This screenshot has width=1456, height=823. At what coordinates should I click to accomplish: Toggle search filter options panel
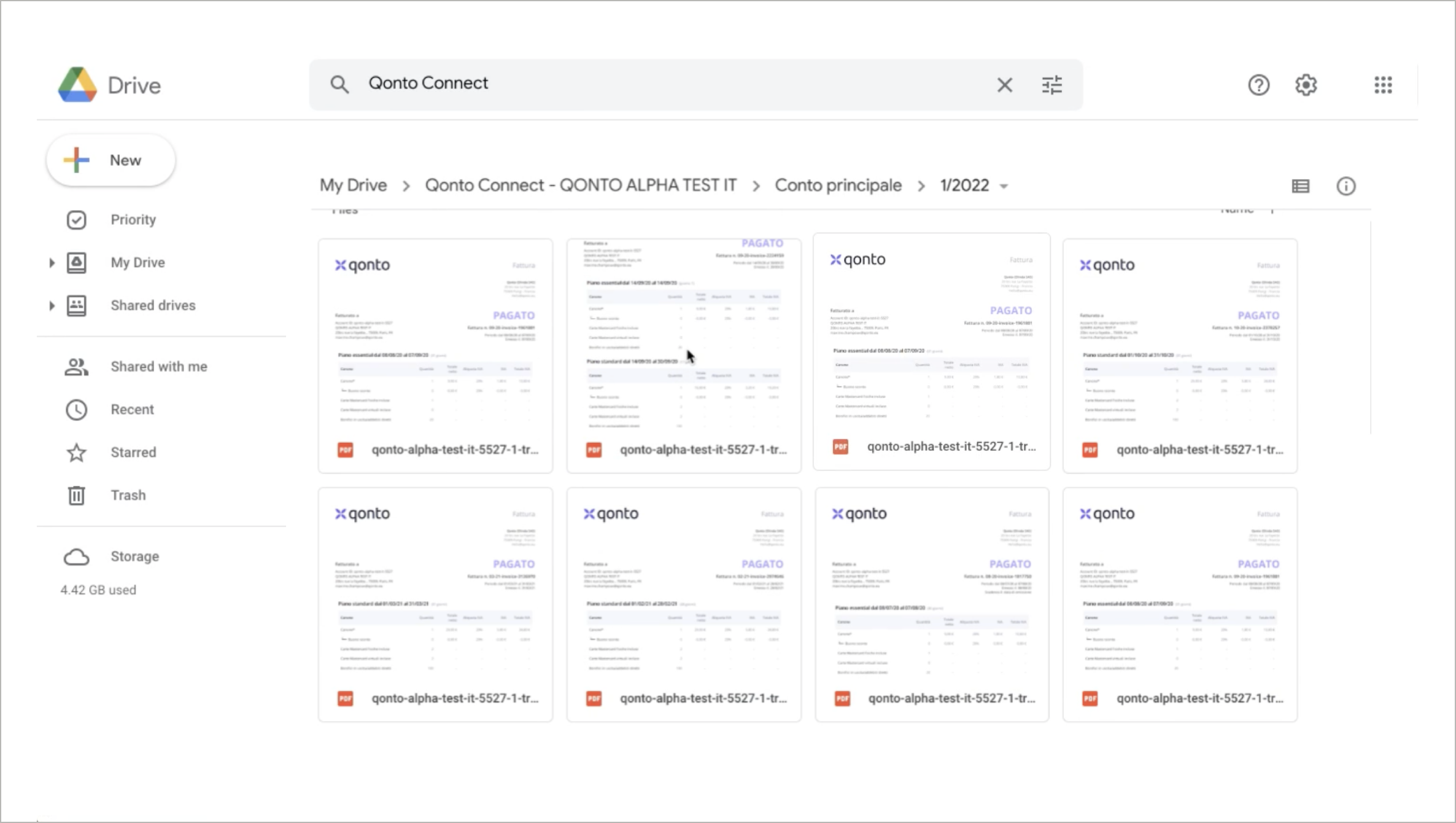(x=1051, y=84)
